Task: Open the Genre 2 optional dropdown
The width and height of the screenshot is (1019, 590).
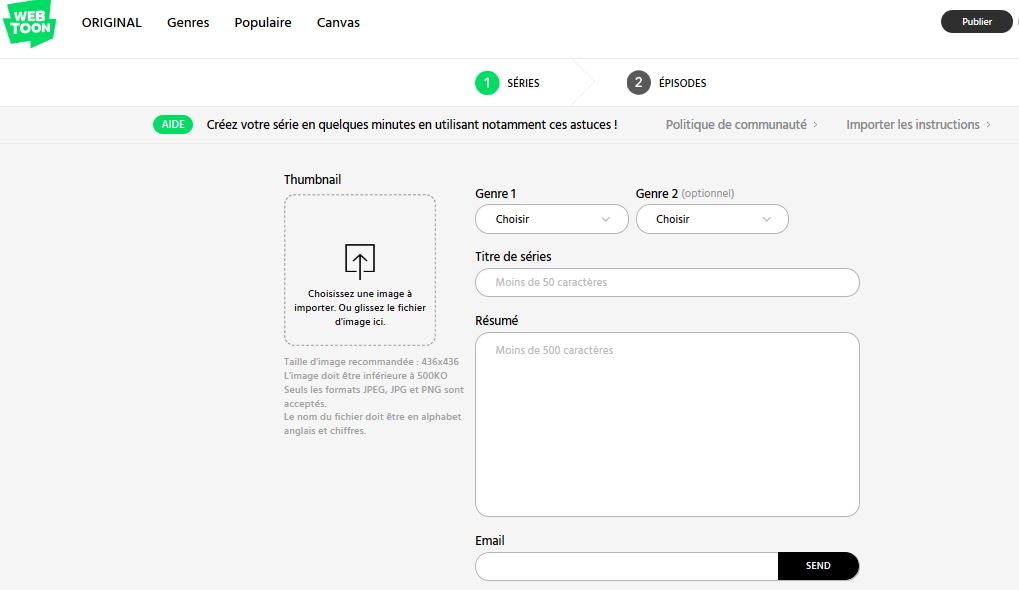Action: tap(711, 219)
